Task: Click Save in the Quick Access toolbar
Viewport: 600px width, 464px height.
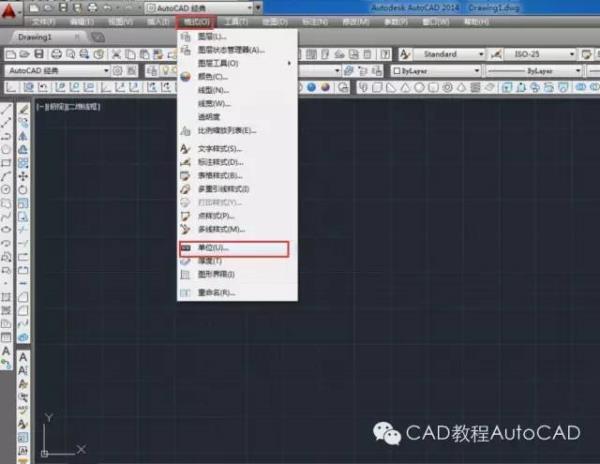Action: pyautogui.click(x=64, y=8)
